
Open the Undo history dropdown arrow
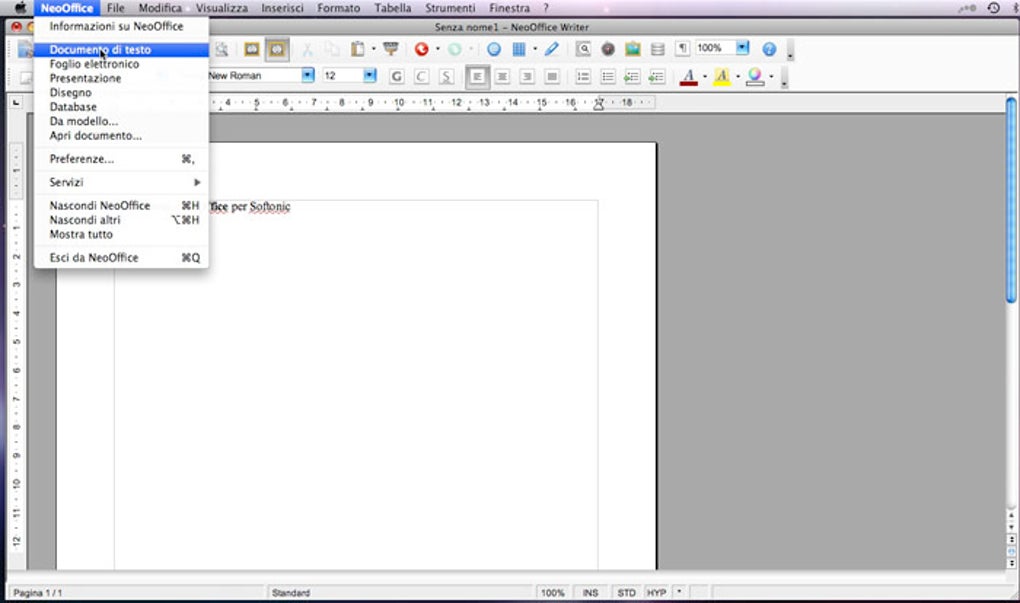click(x=437, y=49)
